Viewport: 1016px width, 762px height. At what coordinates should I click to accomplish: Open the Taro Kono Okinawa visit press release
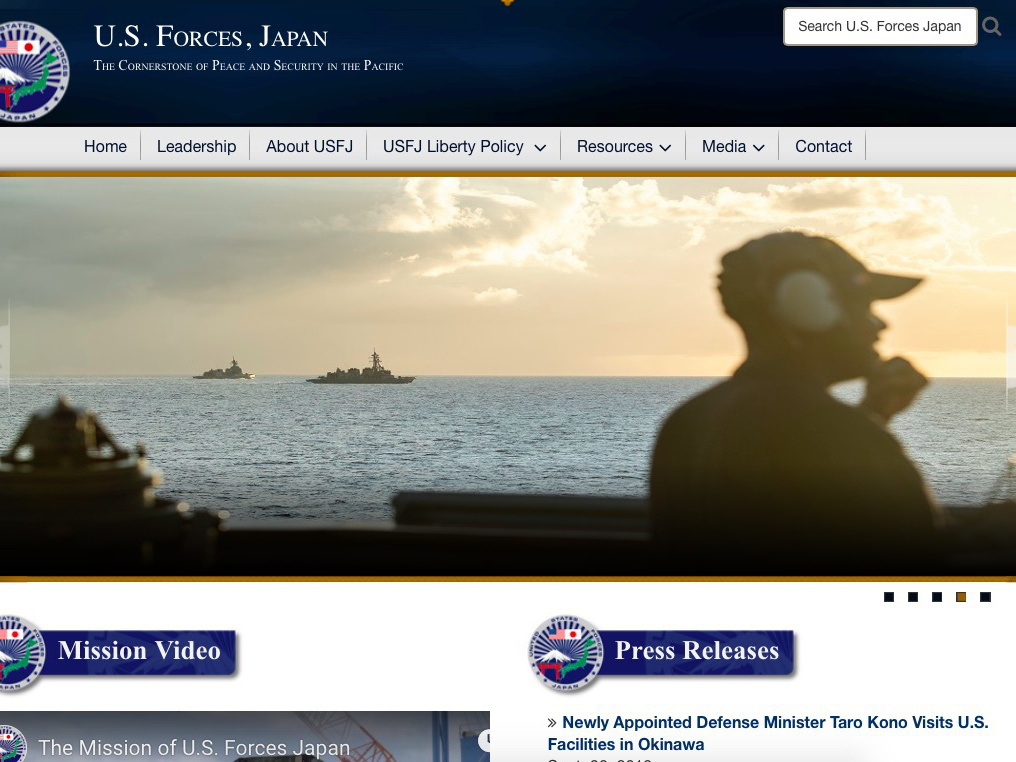click(x=768, y=733)
